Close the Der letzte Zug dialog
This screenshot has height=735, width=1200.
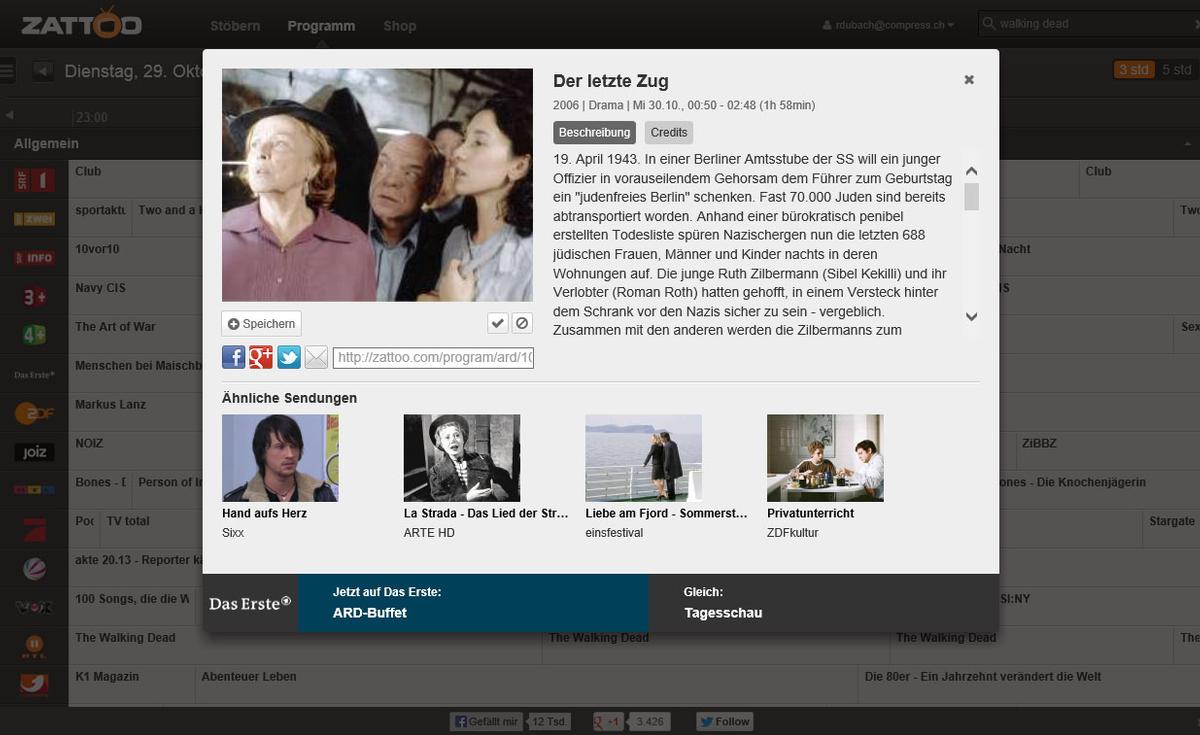click(x=968, y=80)
